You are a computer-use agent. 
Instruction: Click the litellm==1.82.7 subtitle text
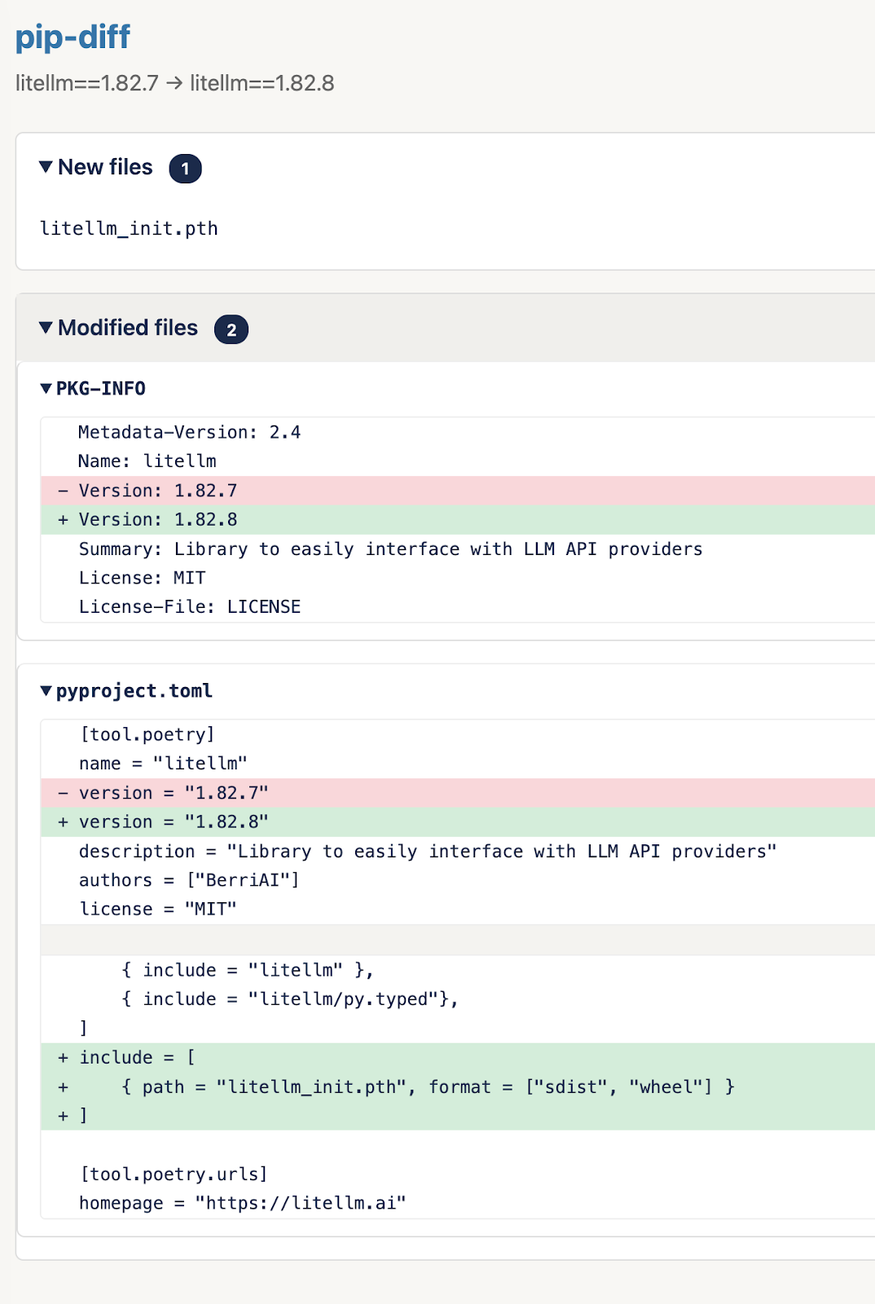coord(77,84)
